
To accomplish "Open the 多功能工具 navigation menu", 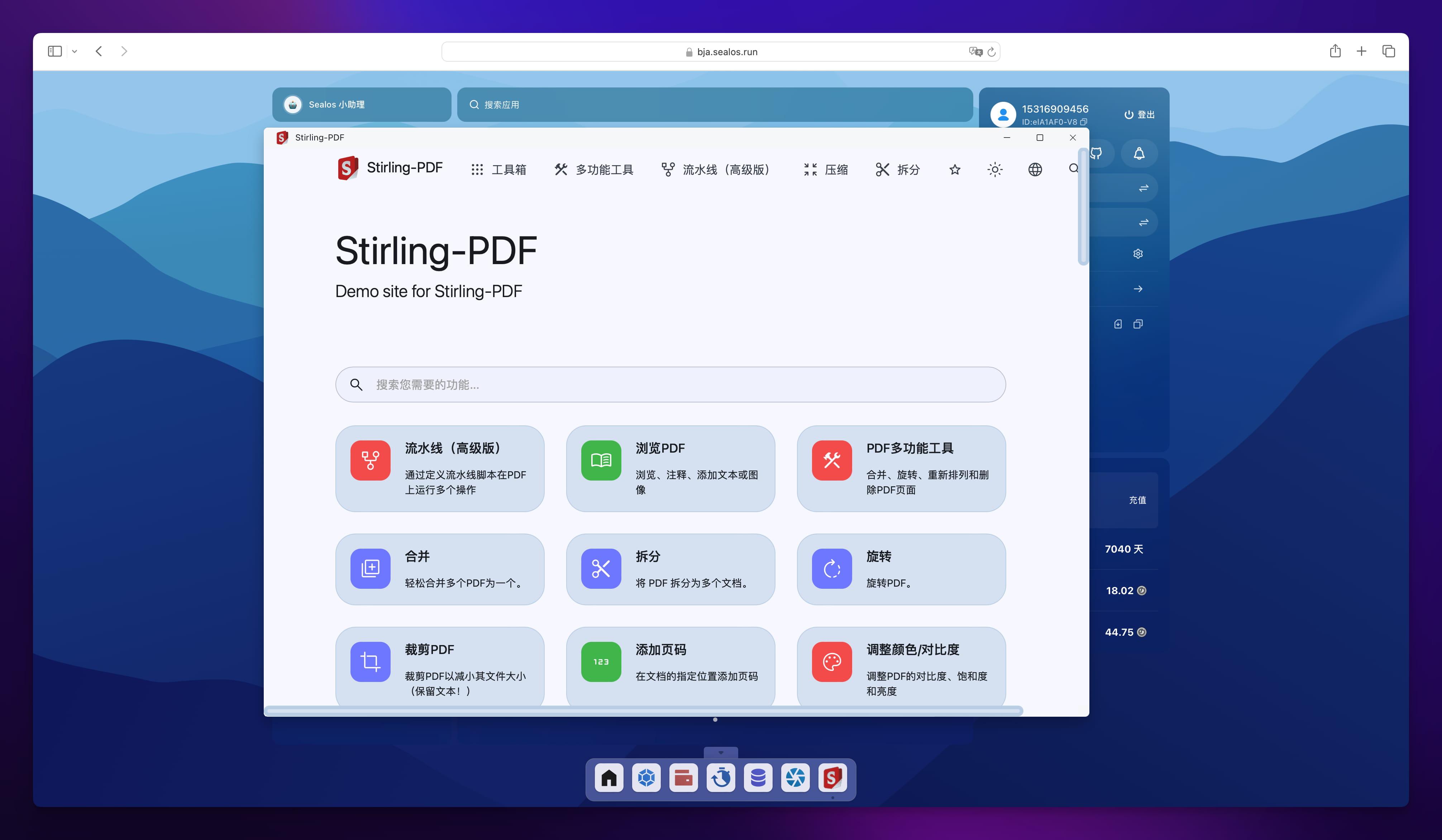I will click(x=593, y=170).
